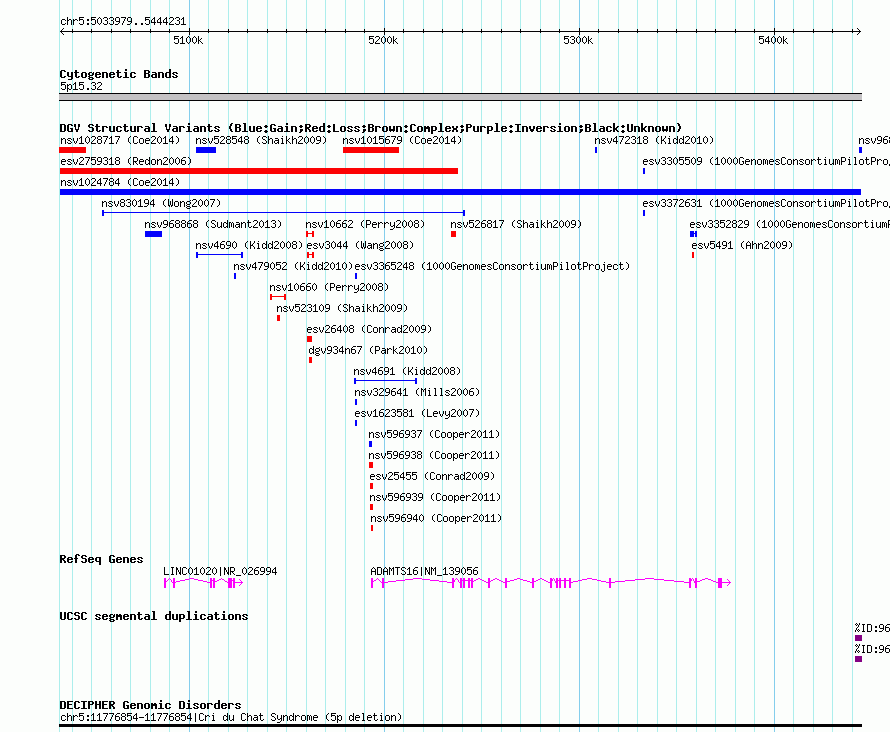Click the esv3365248 1000GenomesConsortiumPilotProject label
Screen dimensions: 890x732
click(x=492, y=266)
